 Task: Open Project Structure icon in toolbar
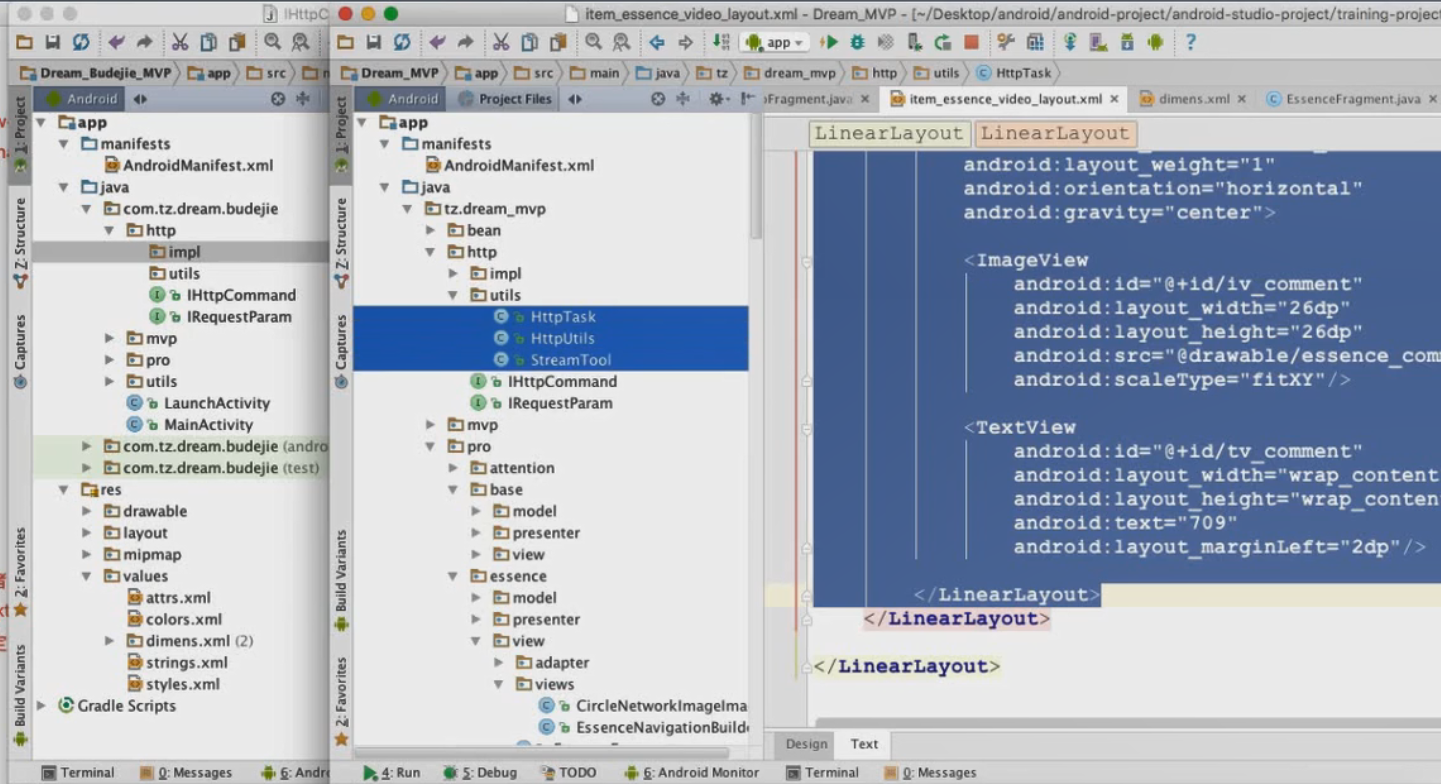1006,42
